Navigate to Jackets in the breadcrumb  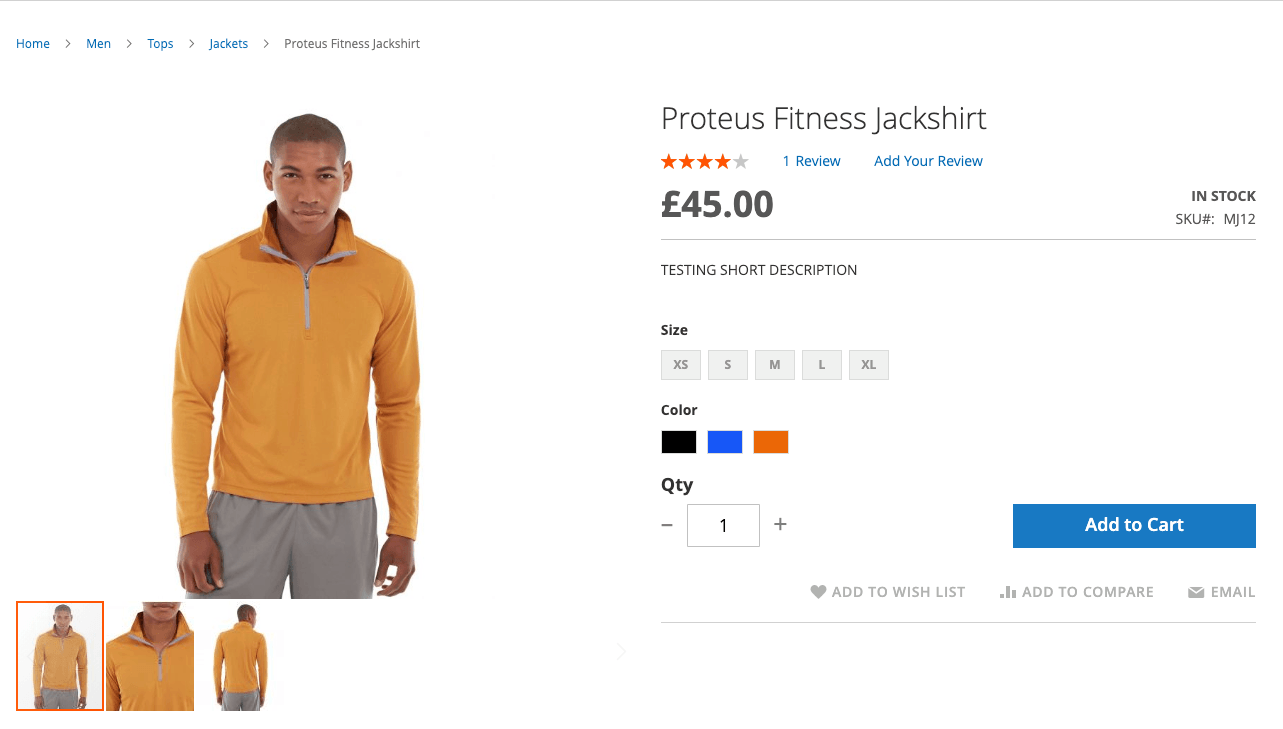coord(228,43)
